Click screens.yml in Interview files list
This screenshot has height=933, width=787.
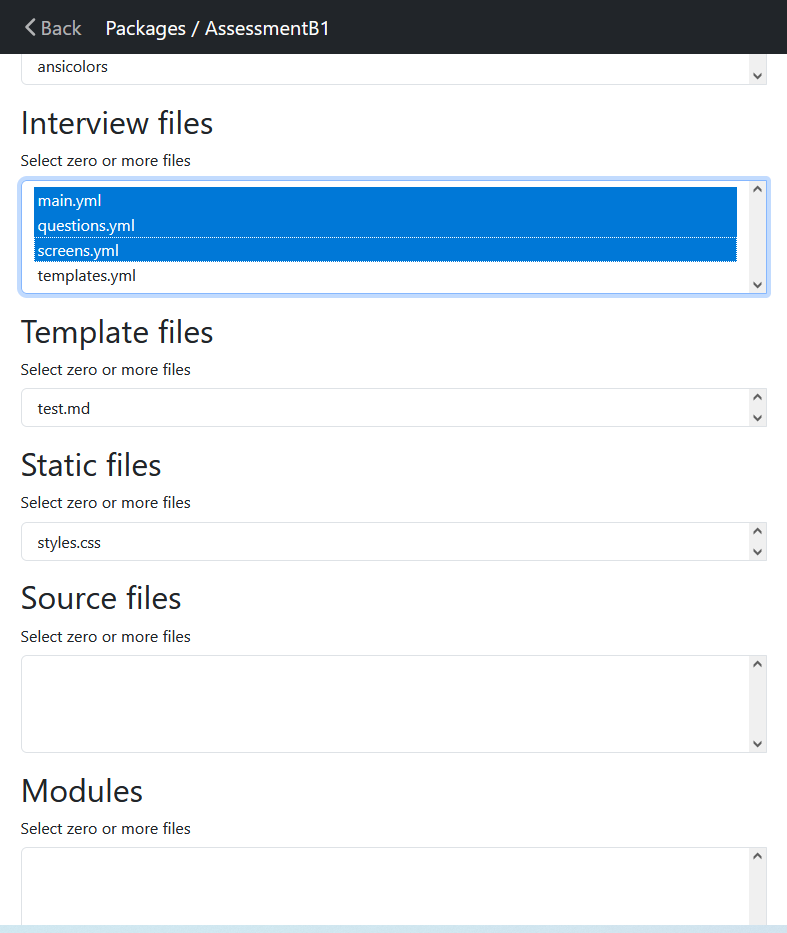click(x=78, y=251)
